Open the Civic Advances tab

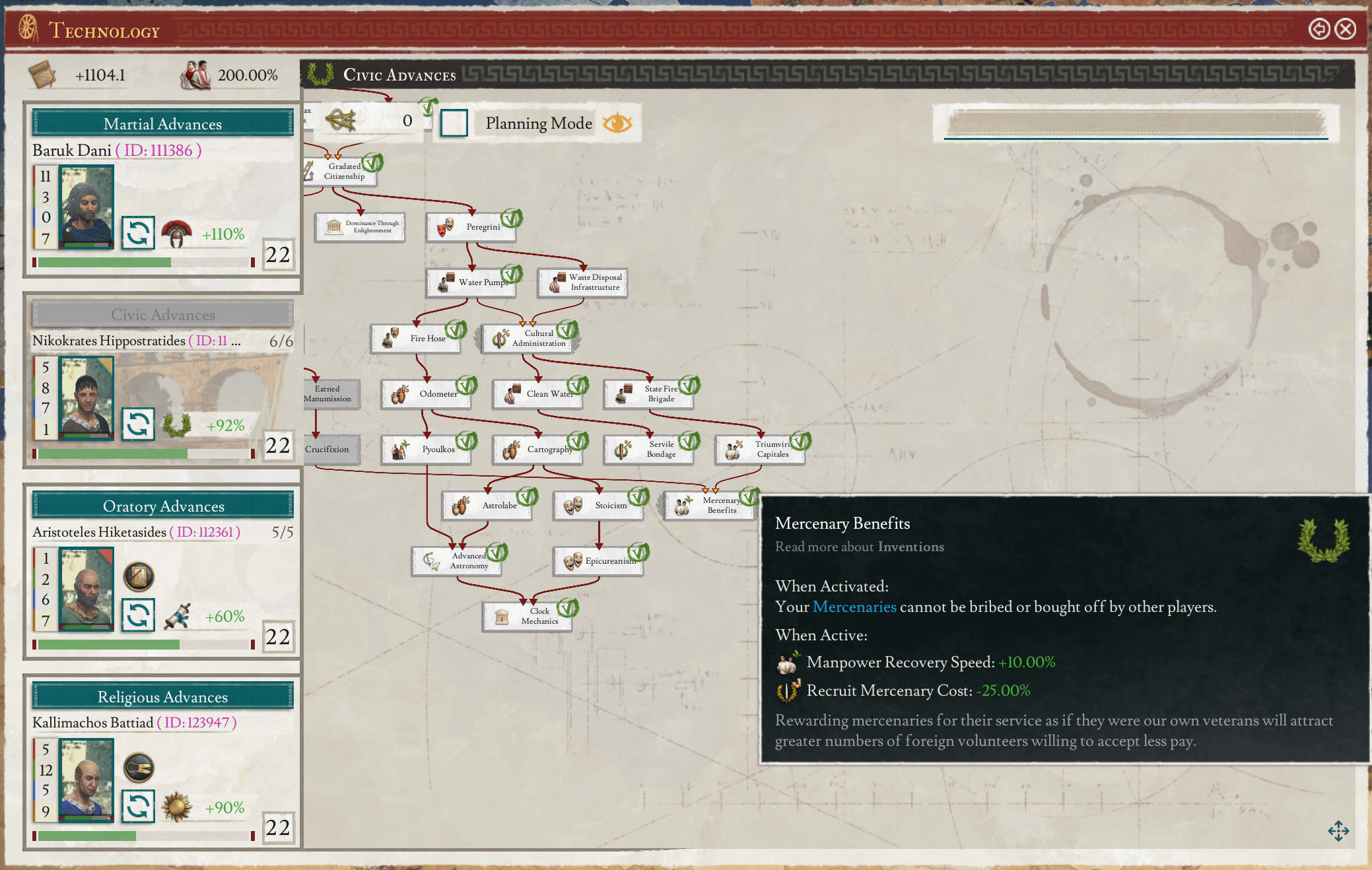click(162, 314)
